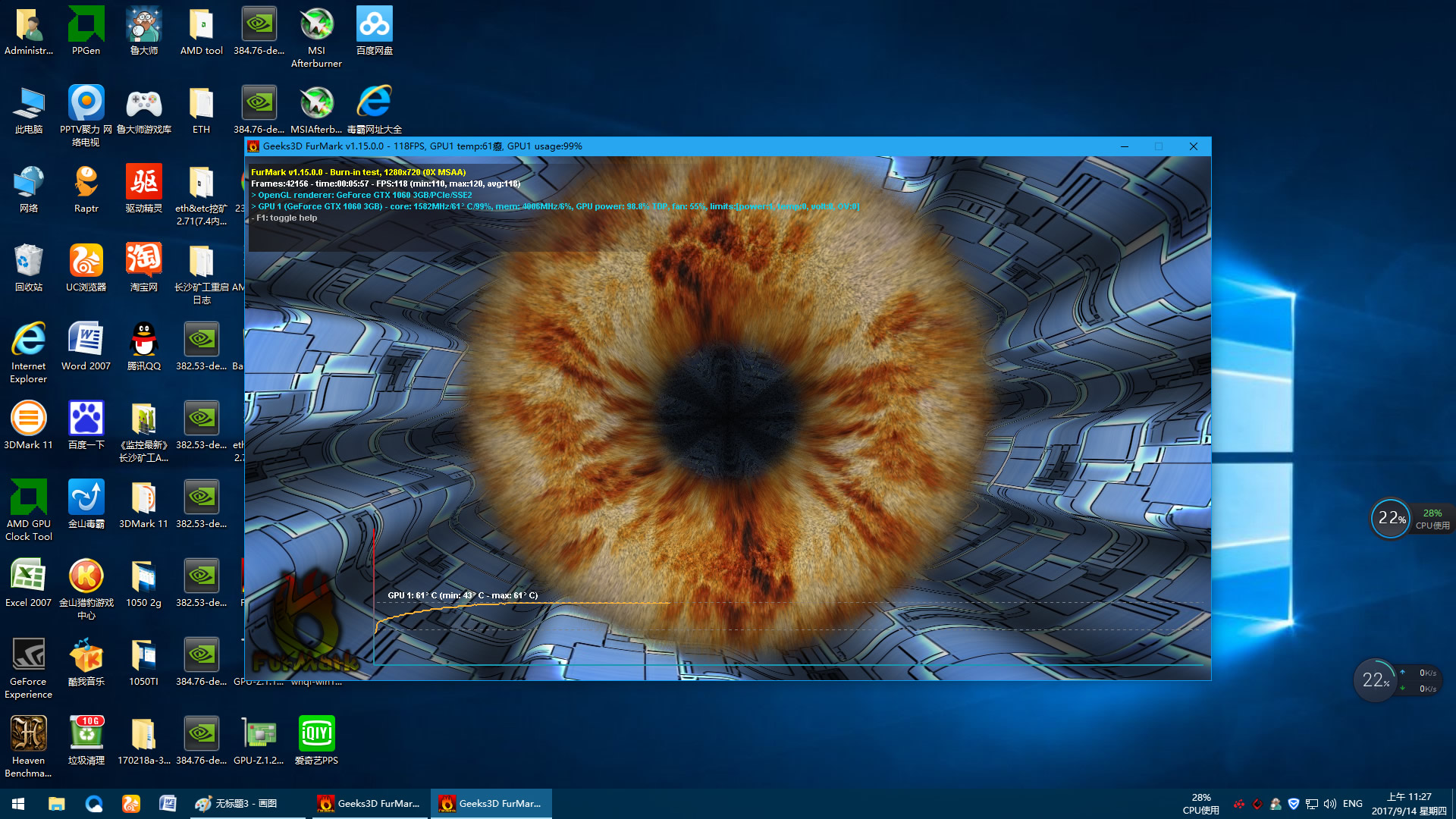Open the 百度网盘 desktop icon
This screenshot has width=1456, height=819.
point(374,25)
